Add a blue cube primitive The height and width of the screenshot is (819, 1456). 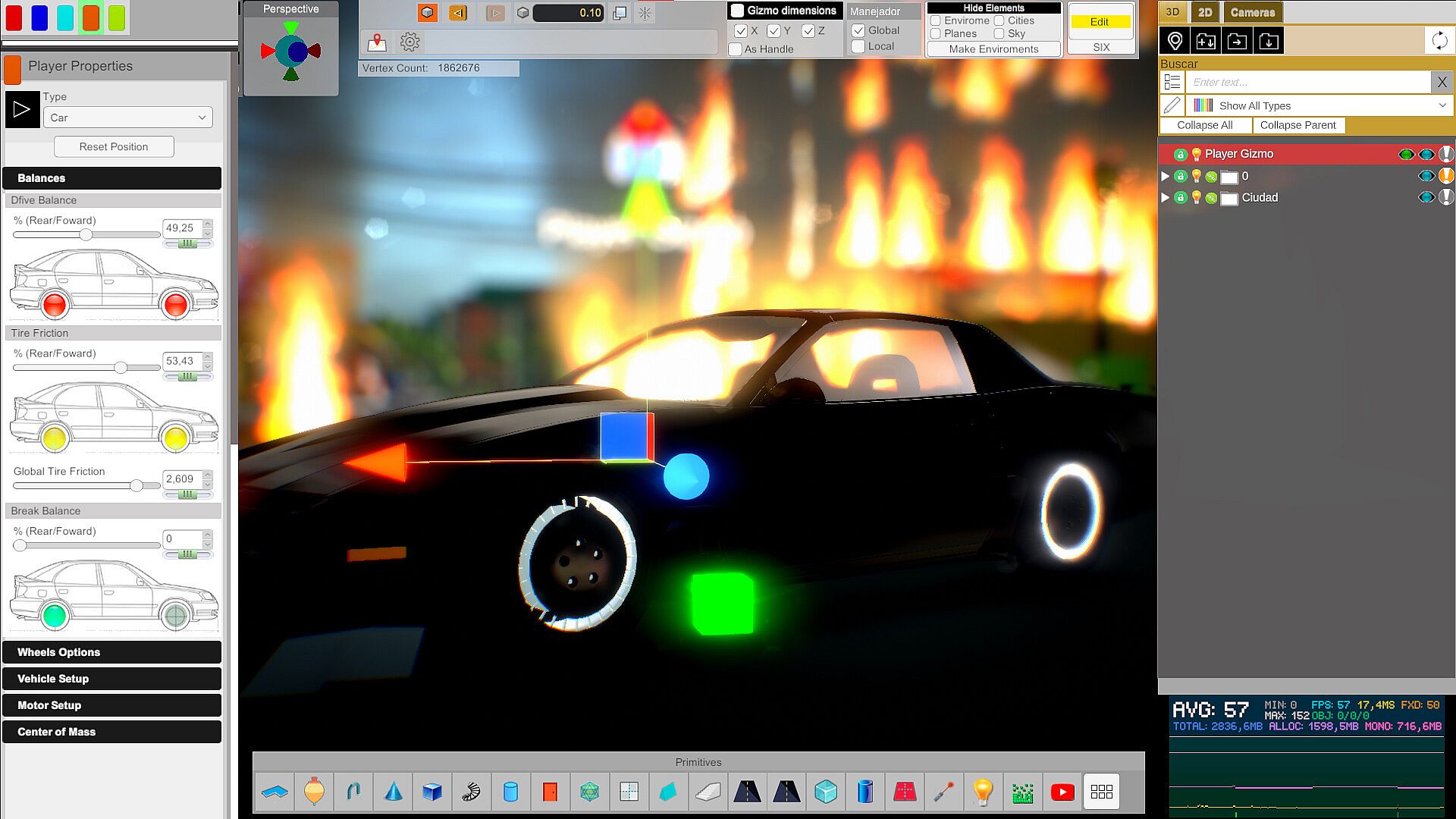point(432,792)
